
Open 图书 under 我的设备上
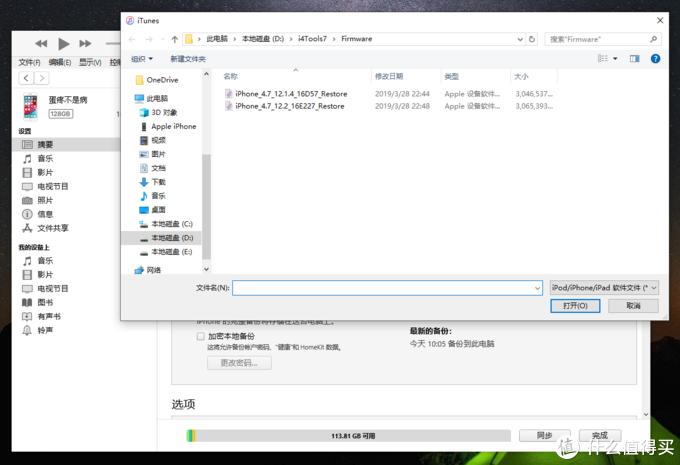click(45, 302)
